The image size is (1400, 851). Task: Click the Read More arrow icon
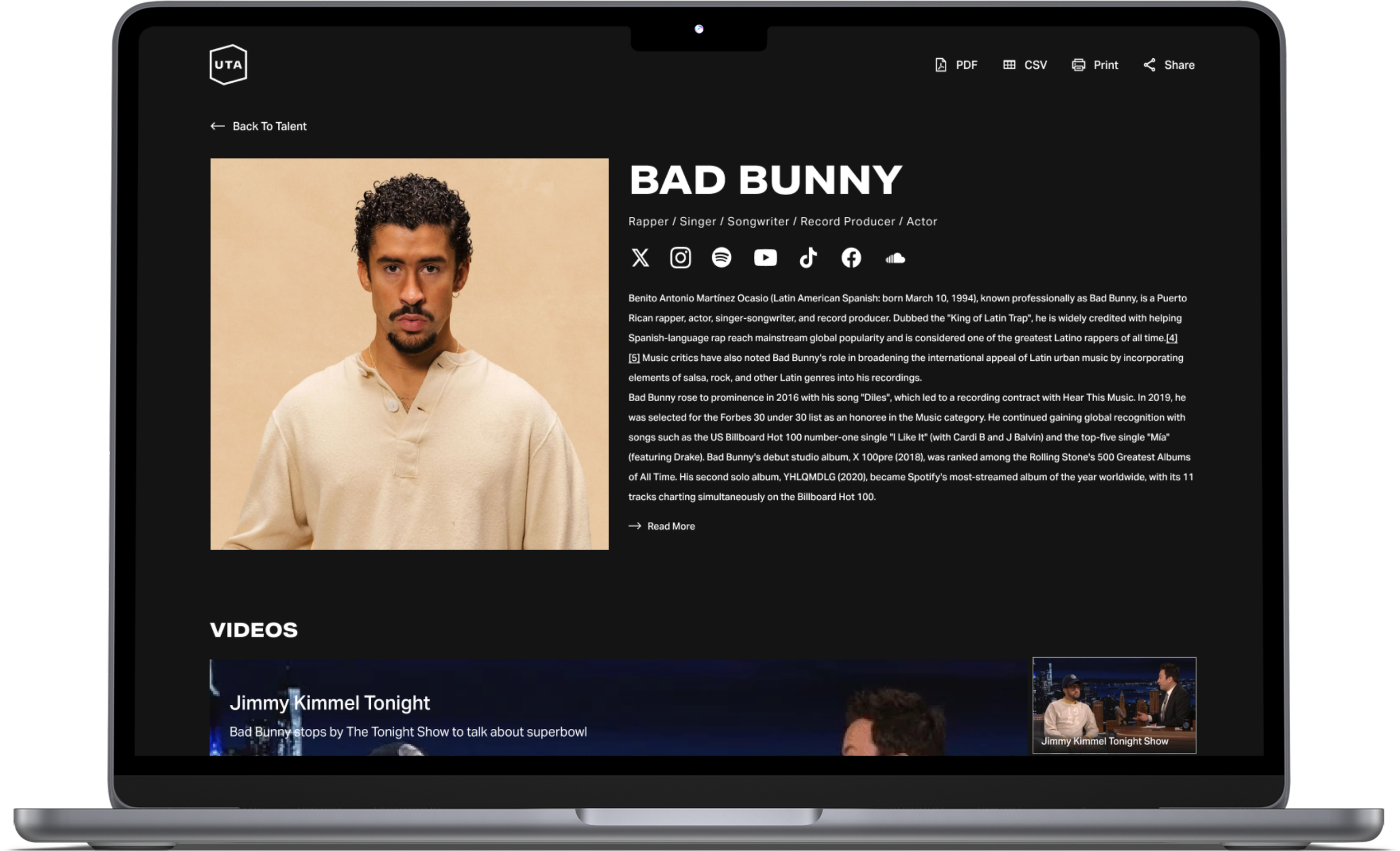pyautogui.click(x=634, y=527)
